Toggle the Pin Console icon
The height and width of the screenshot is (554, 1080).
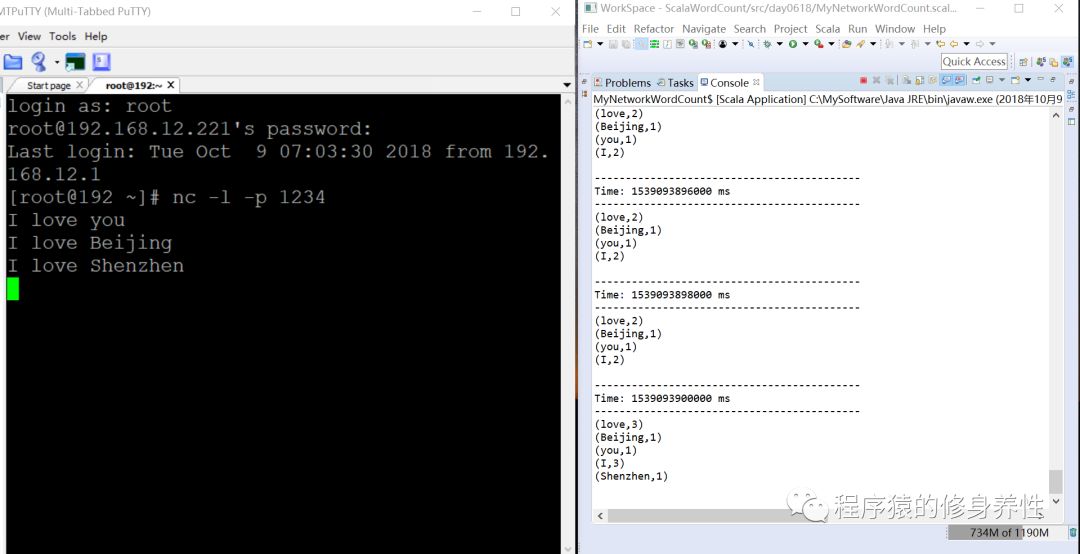975,81
